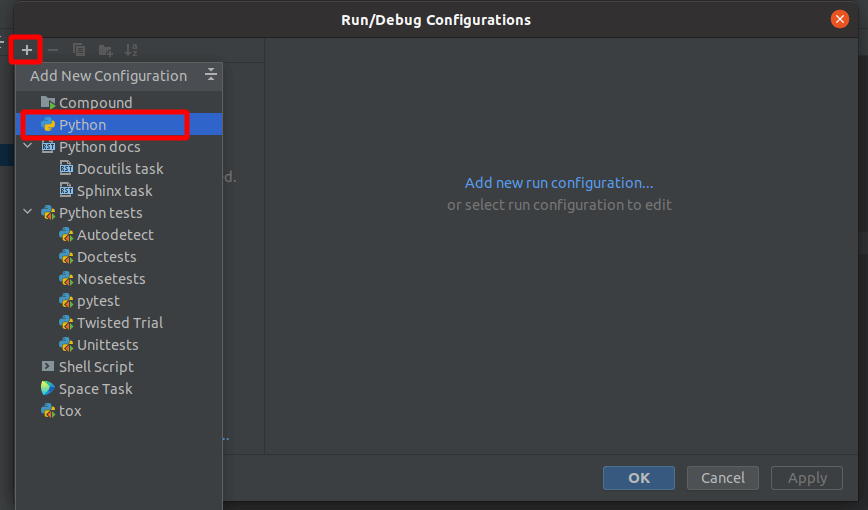Click the Copy Configuration toolbar icon

click(79, 50)
